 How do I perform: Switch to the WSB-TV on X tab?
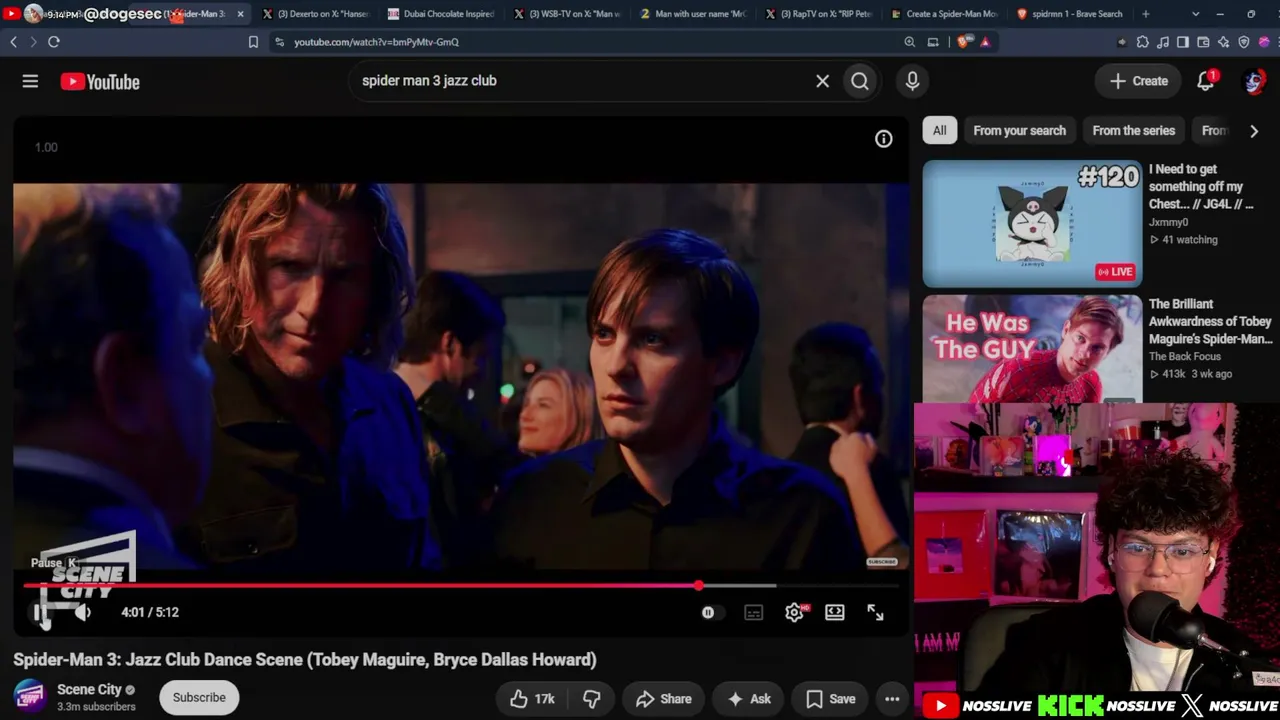click(568, 14)
